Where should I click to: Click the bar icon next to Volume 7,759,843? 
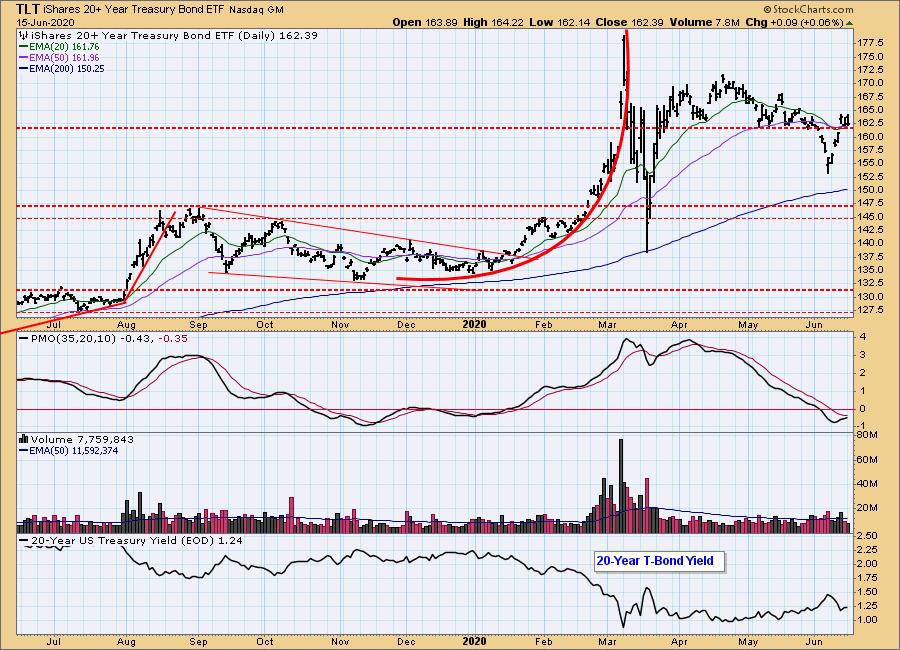pyautogui.click(x=24, y=439)
